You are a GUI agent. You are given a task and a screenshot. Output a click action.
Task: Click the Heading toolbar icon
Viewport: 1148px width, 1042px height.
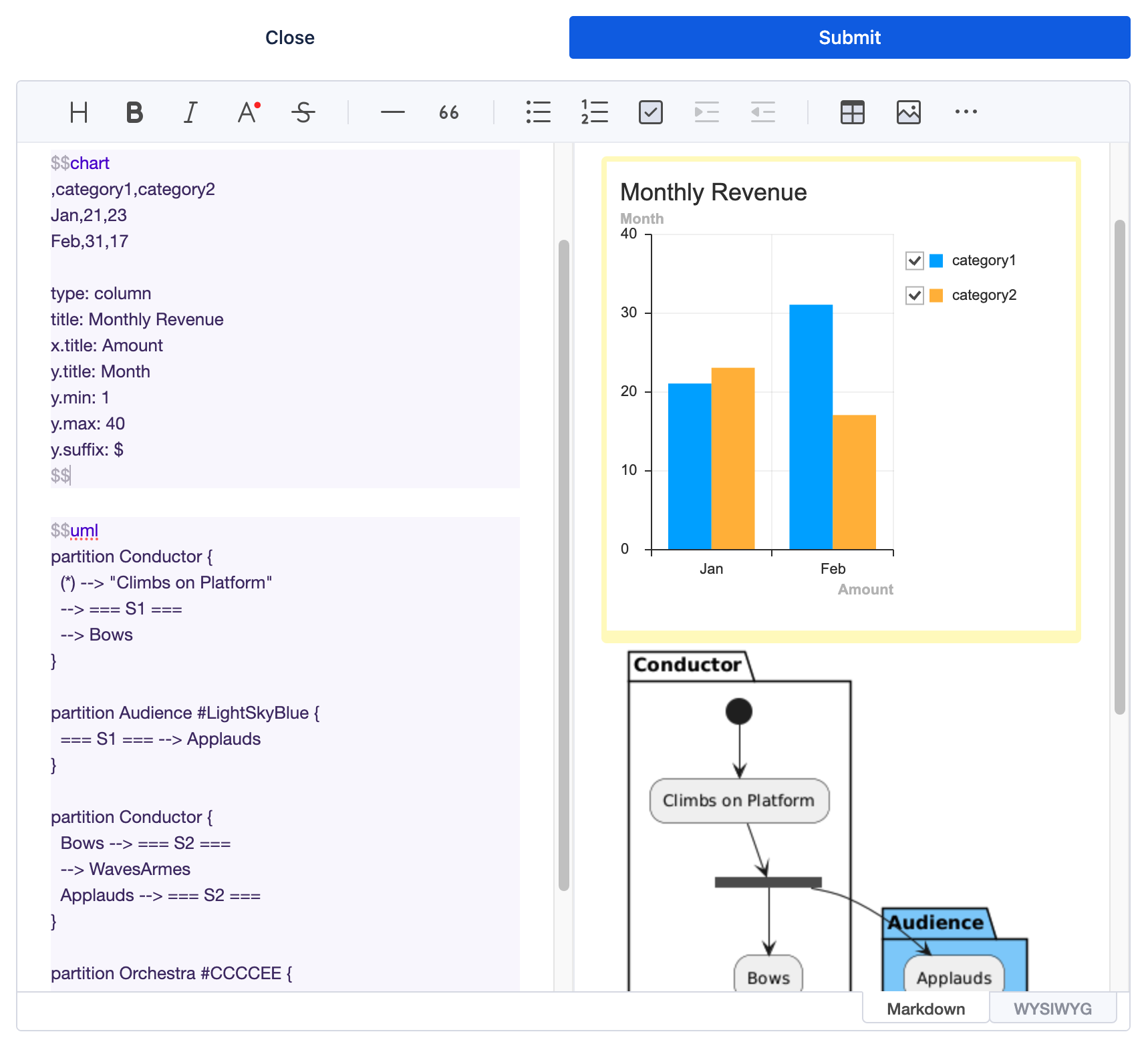(79, 112)
